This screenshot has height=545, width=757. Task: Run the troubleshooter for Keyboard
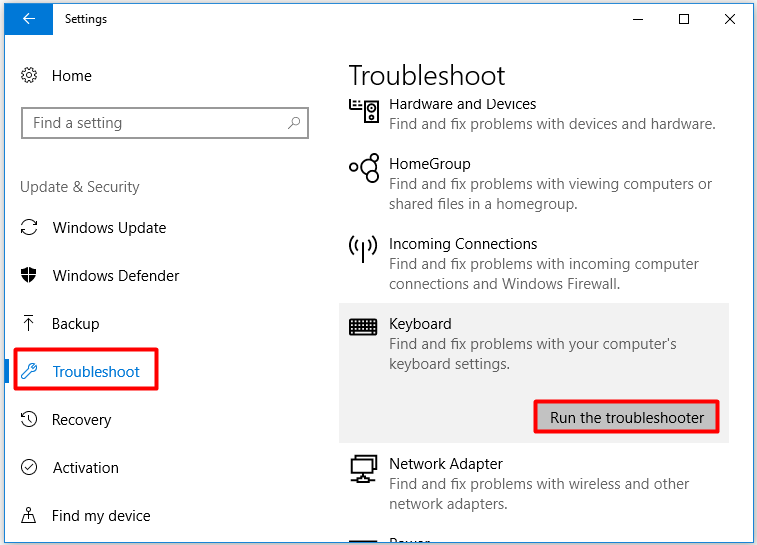626,417
